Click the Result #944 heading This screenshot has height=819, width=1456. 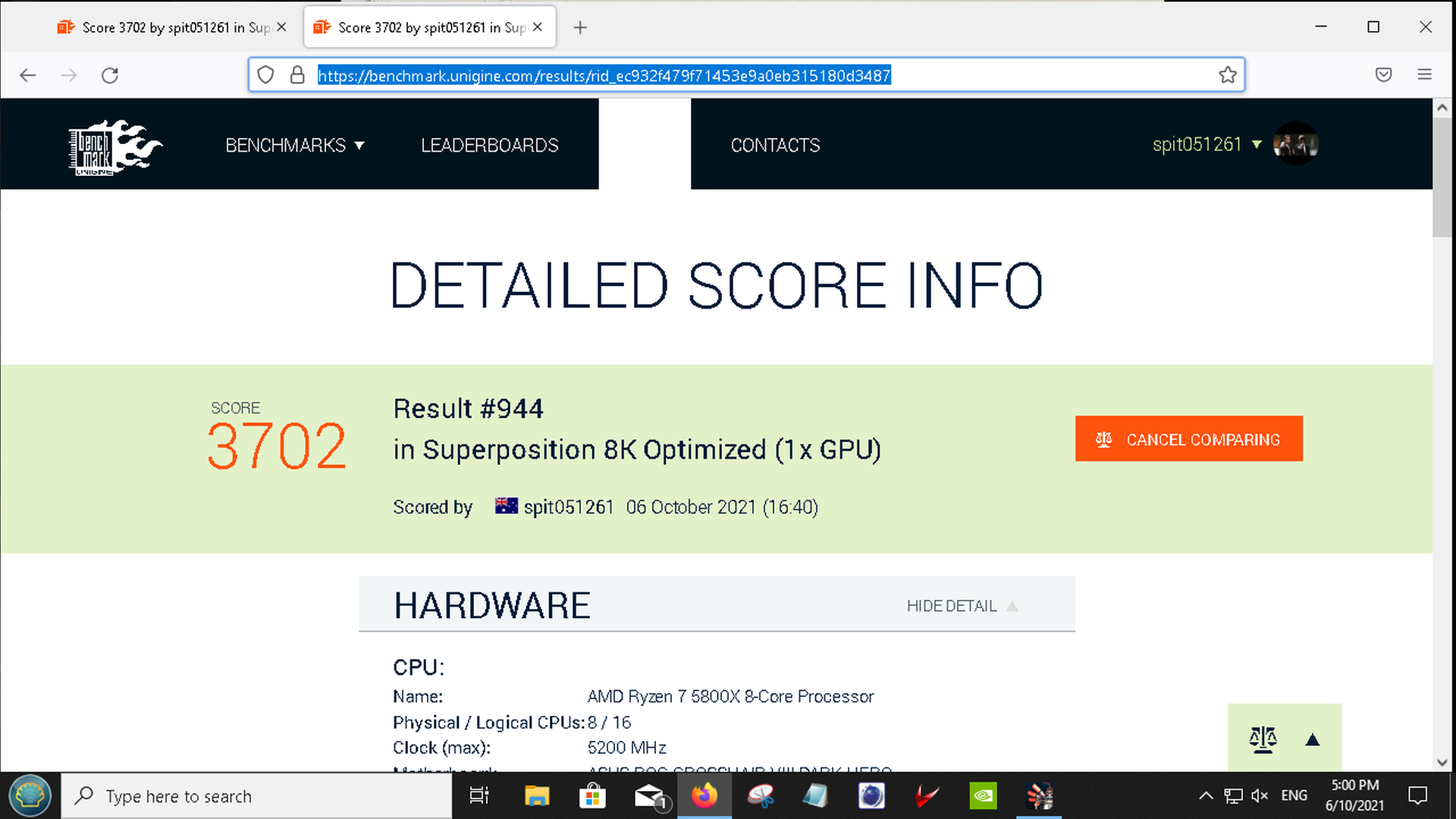468,409
